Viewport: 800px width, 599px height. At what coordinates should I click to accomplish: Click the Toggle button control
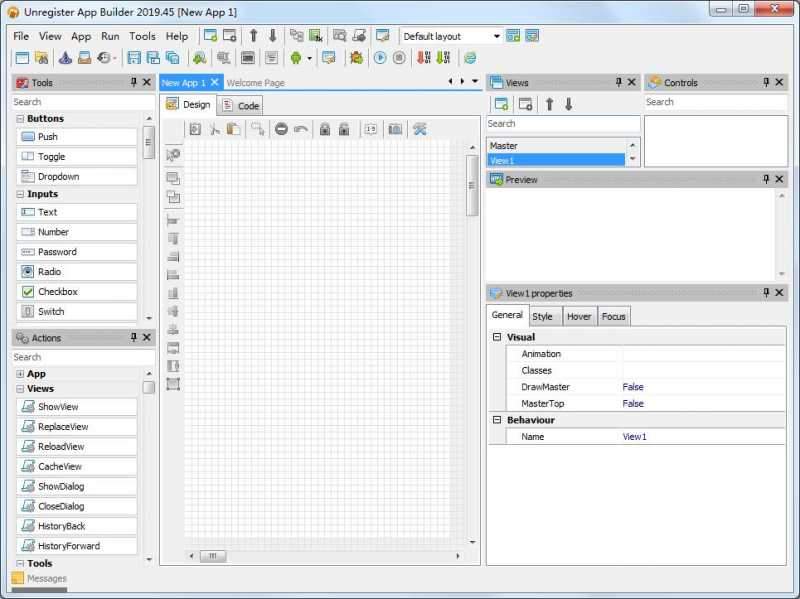tap(50, 156)
